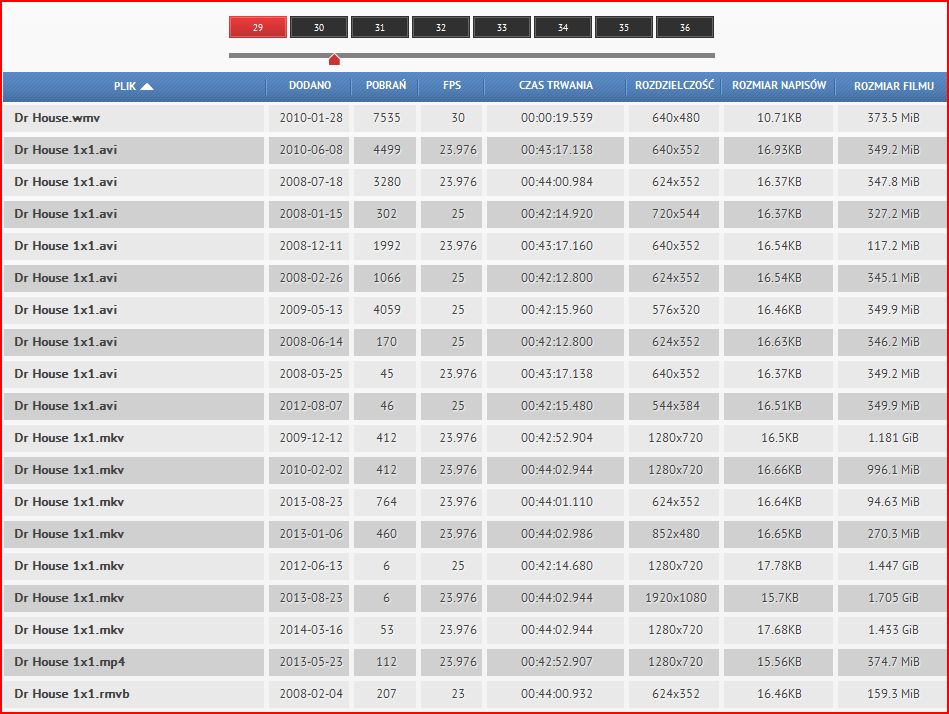
Task: Click subtitle size 17.78KB
Action: coord(780,566)
